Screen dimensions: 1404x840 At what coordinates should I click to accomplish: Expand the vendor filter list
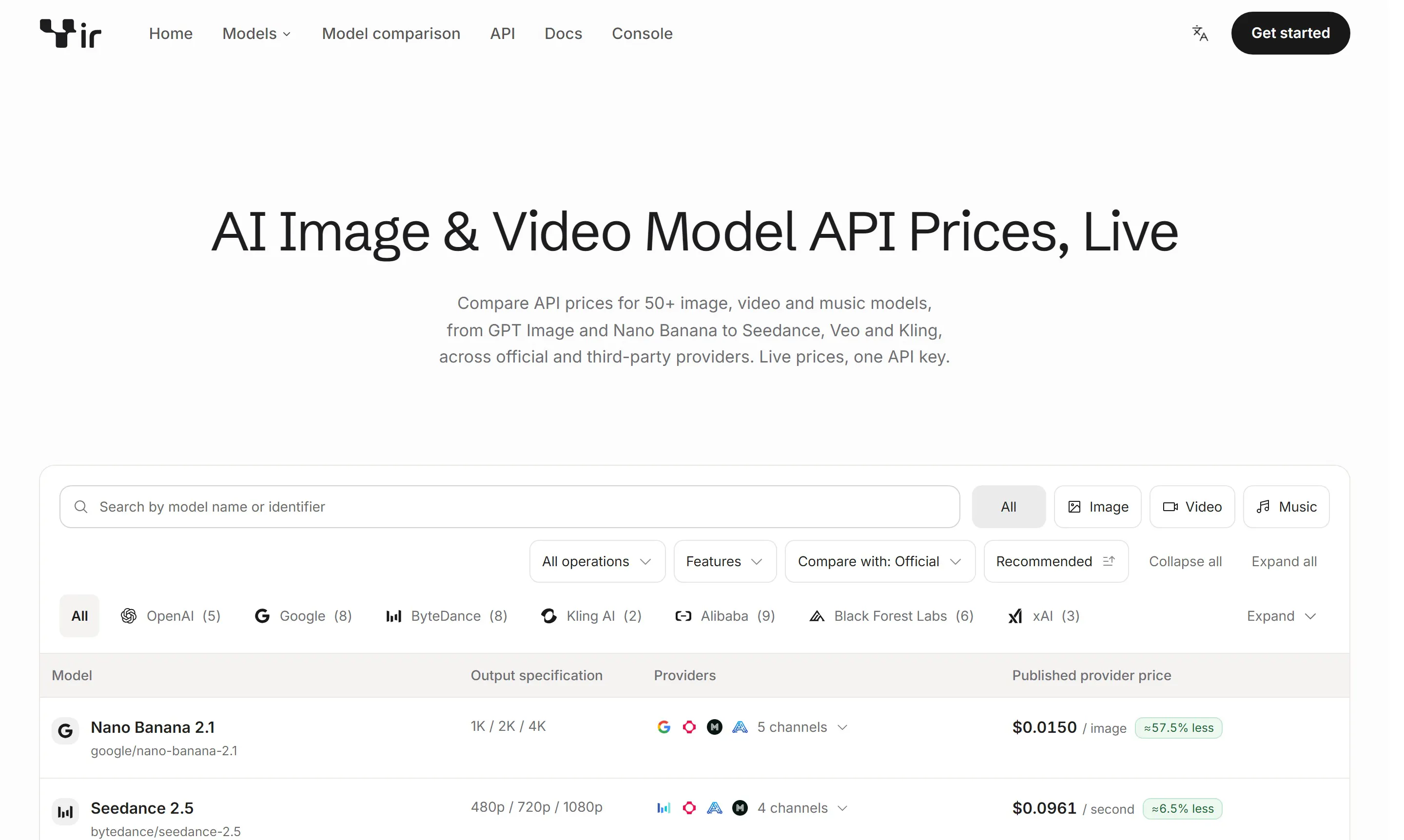coord(1281,616)
